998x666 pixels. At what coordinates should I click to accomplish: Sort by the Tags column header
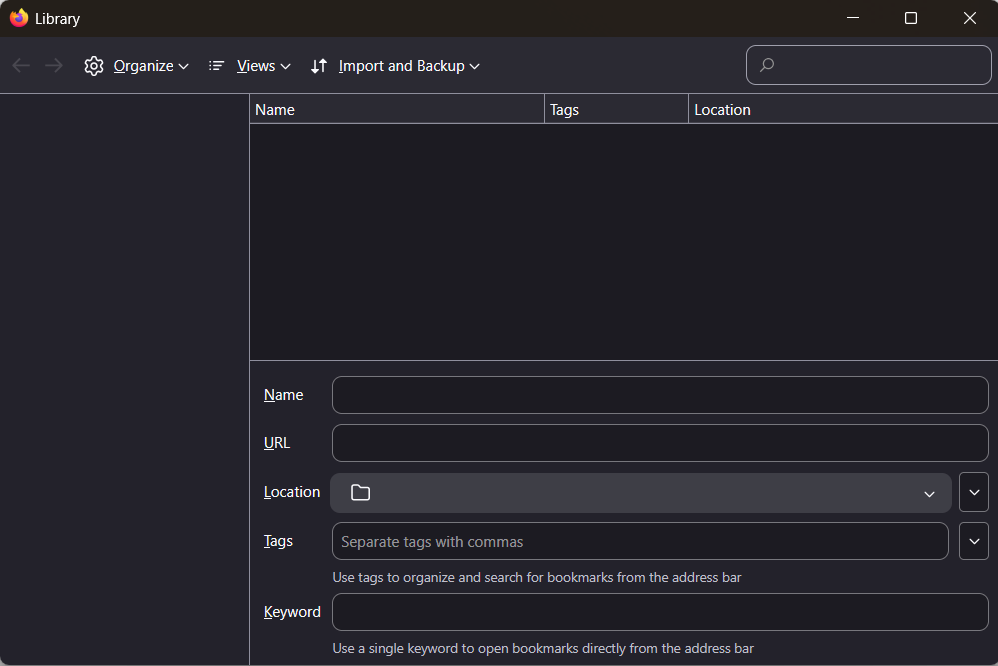click(x=616, y=110)
